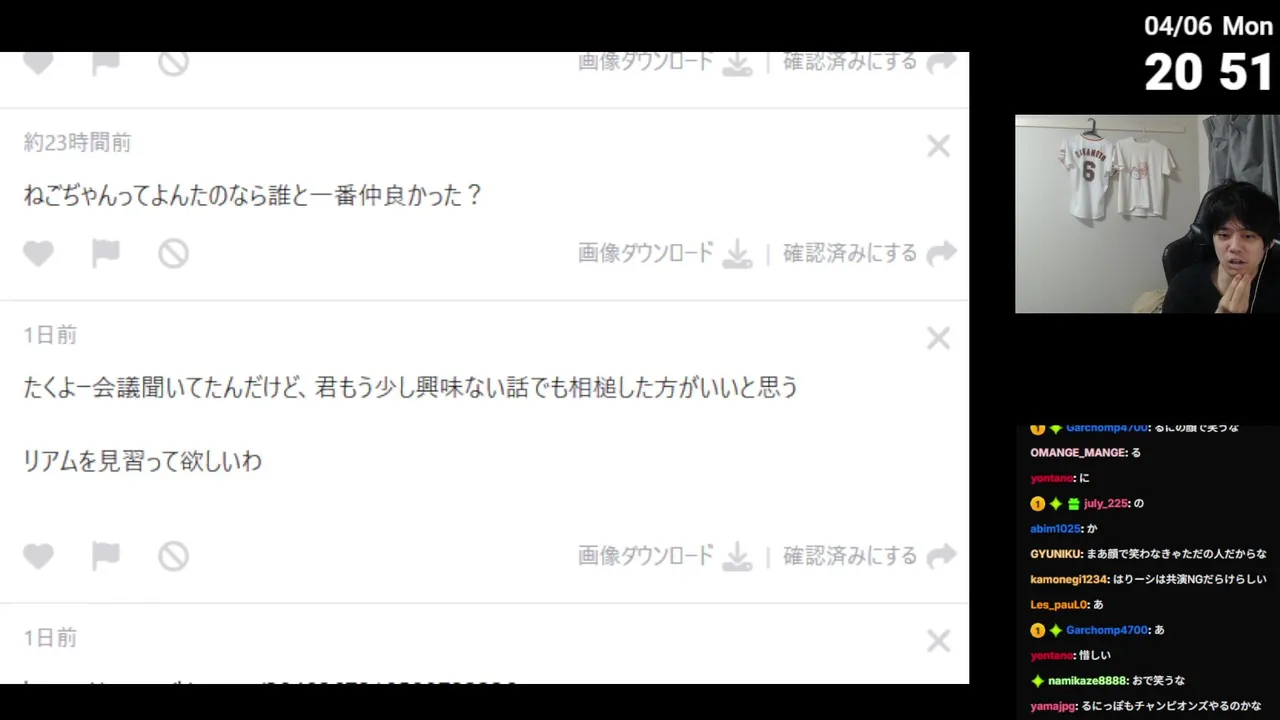Screen dimensions: 1280x720
Task: Flag the たくよー会議 message
Action: 105,556
